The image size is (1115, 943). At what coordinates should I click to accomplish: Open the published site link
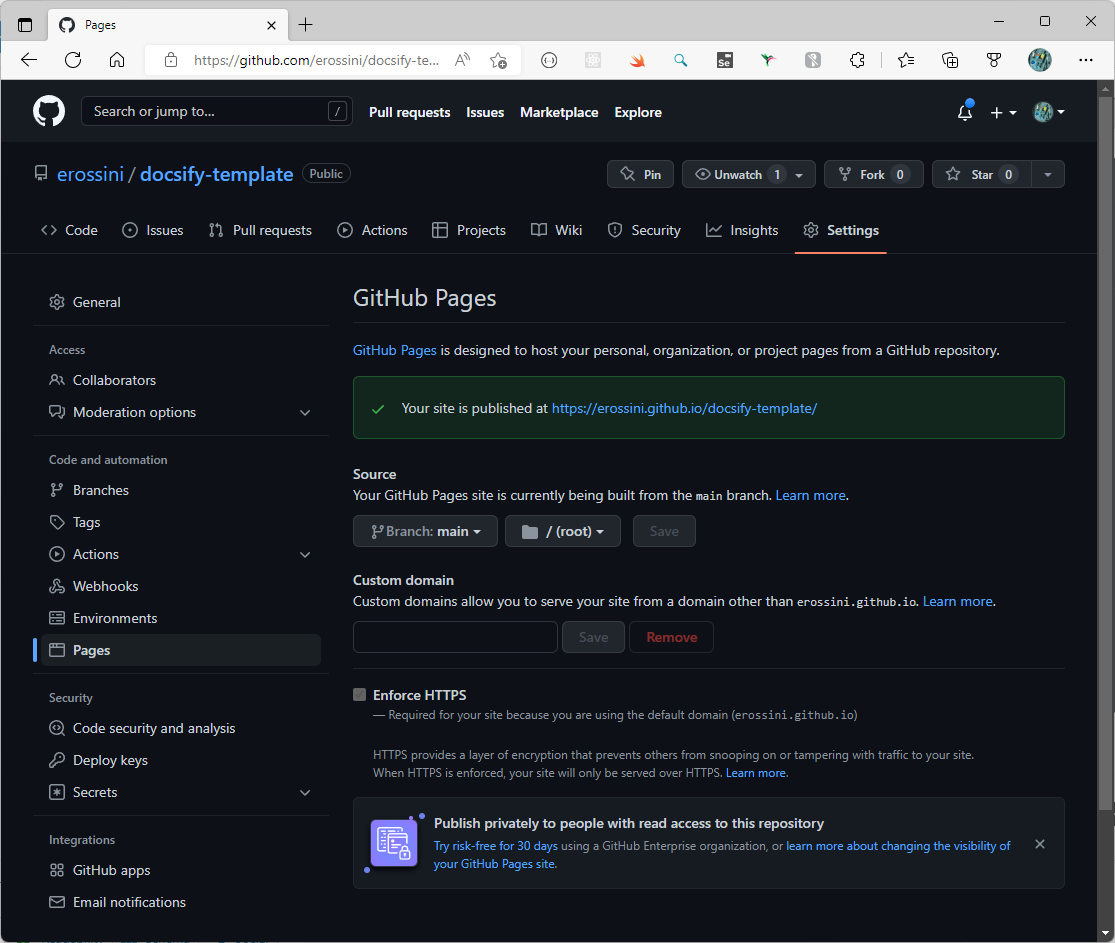(x=684, y=408)
